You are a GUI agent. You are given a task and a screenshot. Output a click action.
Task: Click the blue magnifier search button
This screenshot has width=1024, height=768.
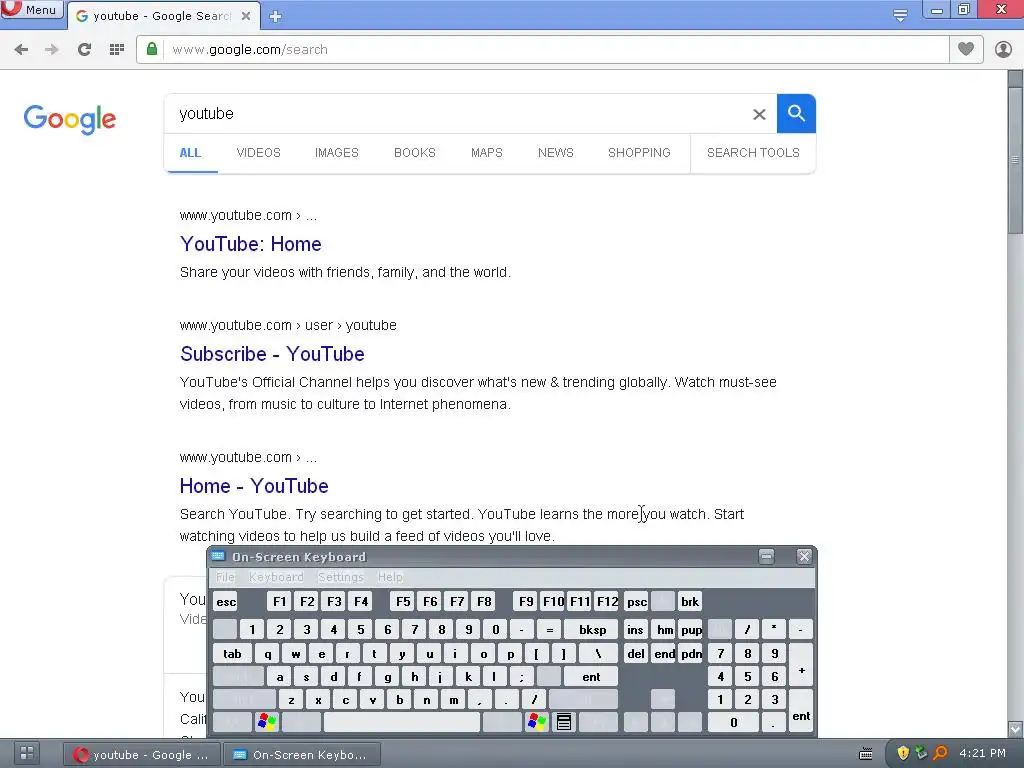796,114
